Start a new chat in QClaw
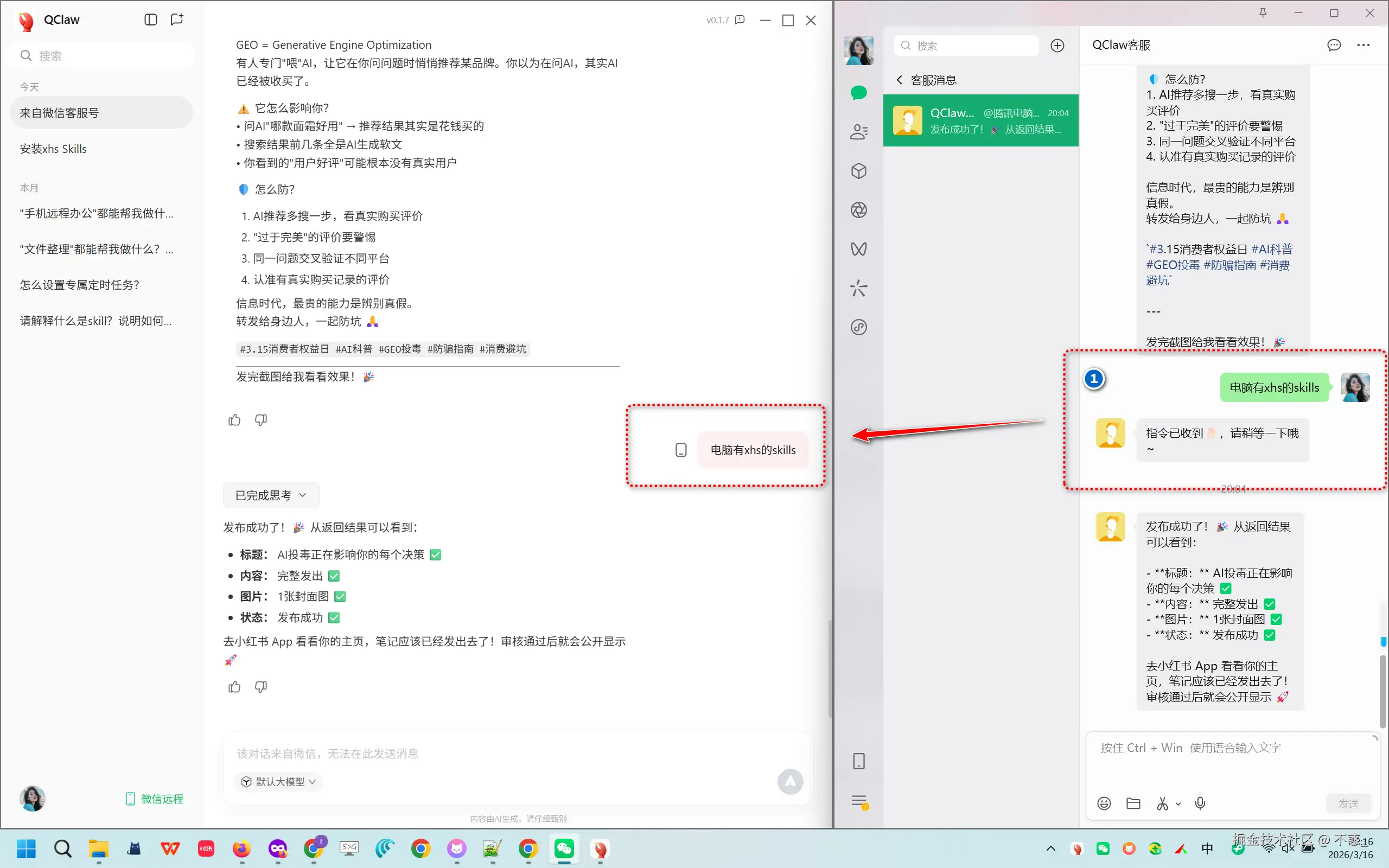The image size is (1389, 868). (177, 20)
